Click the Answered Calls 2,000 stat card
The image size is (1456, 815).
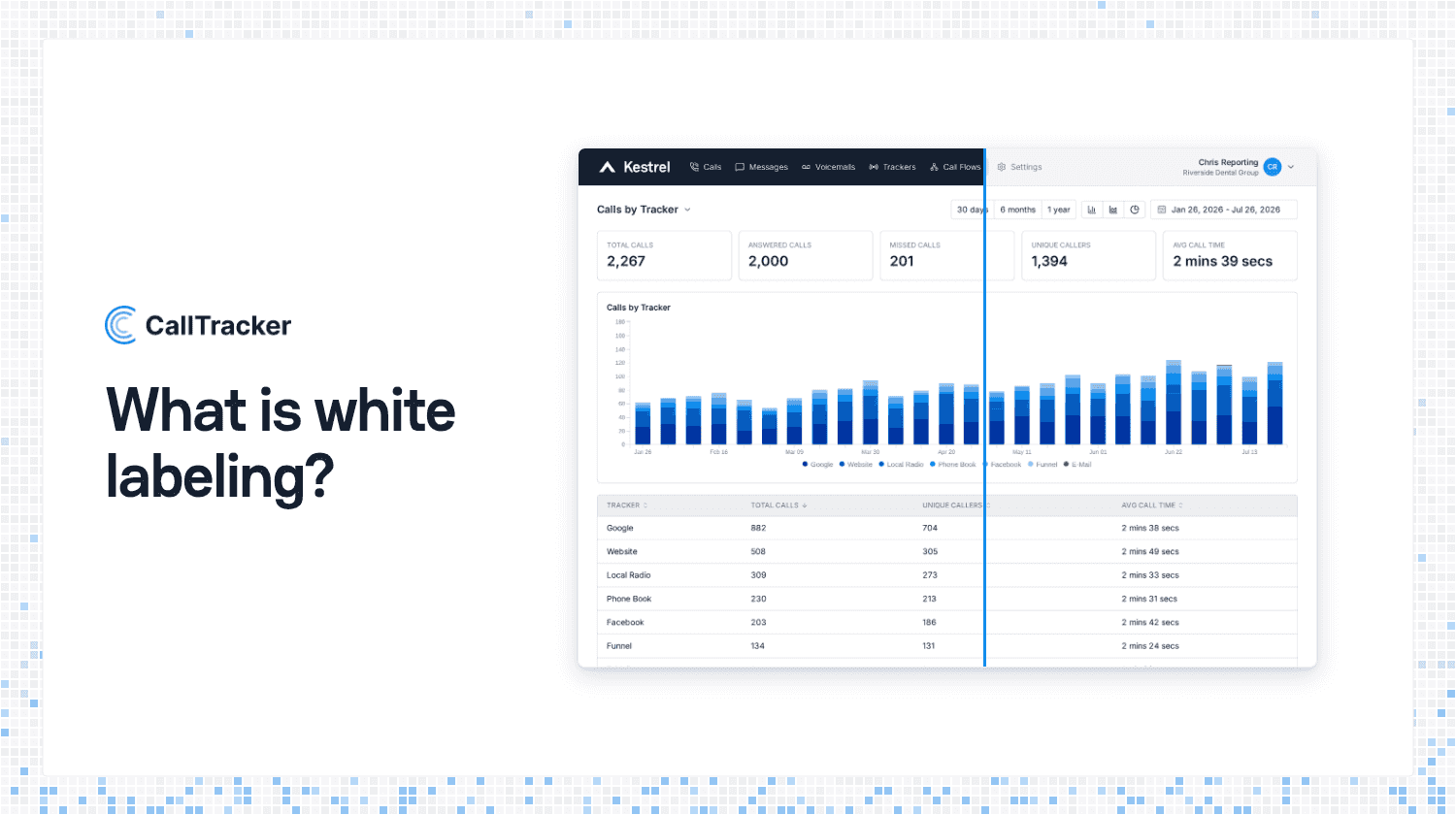point(806,255)
